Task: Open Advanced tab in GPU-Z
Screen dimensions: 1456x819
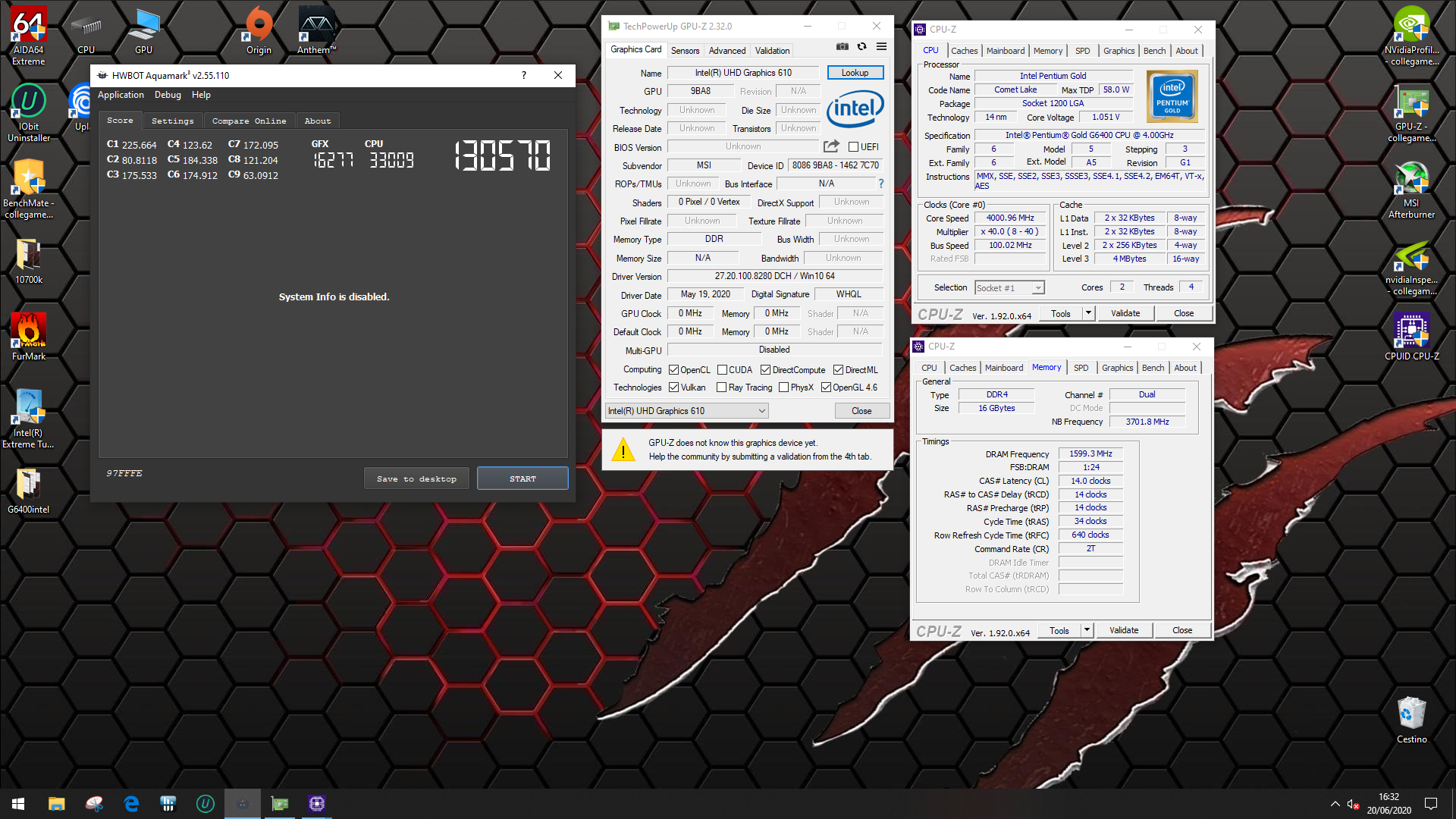Action: coord(727,51)
